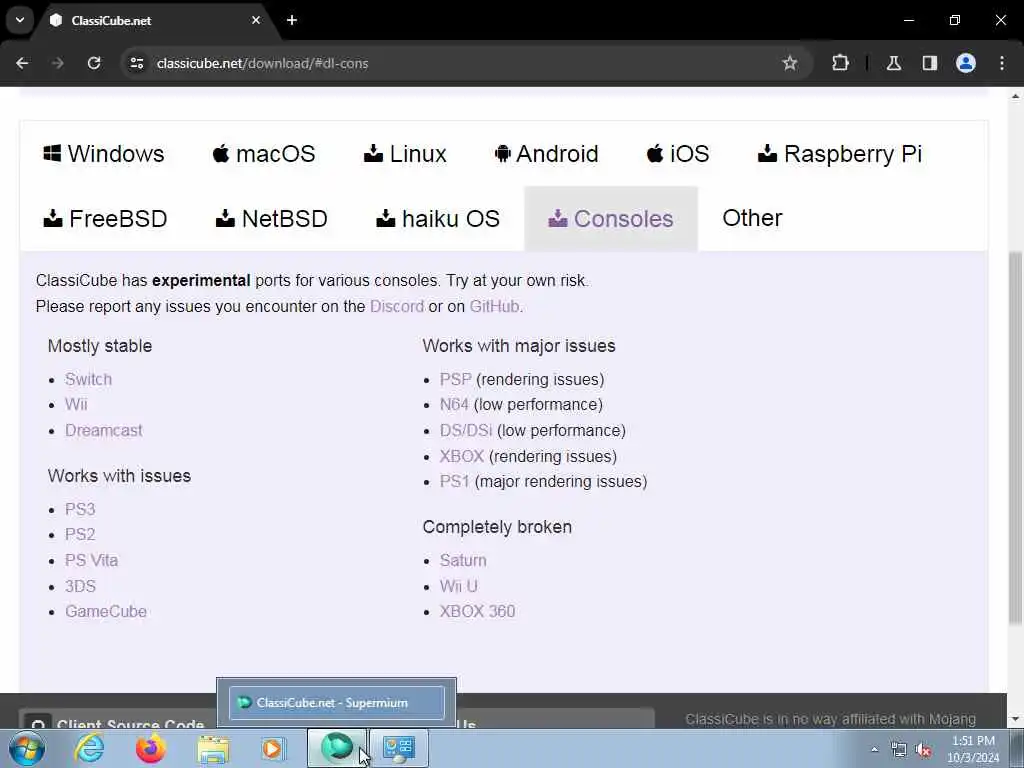Open the Control Panel taskbar icon
Screen dimensions: 1024x768
tap(399, 748)
